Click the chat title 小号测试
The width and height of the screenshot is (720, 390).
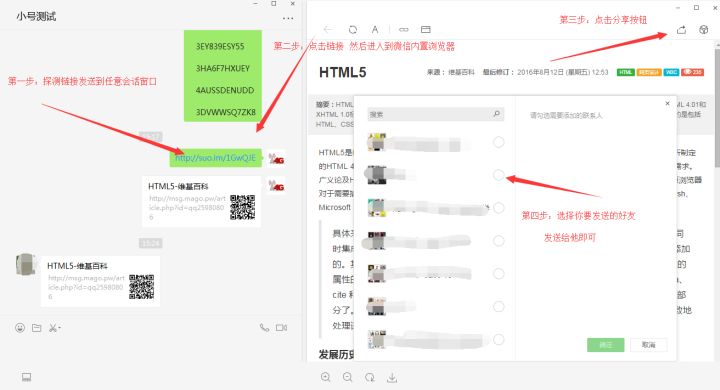coord(36,17)
